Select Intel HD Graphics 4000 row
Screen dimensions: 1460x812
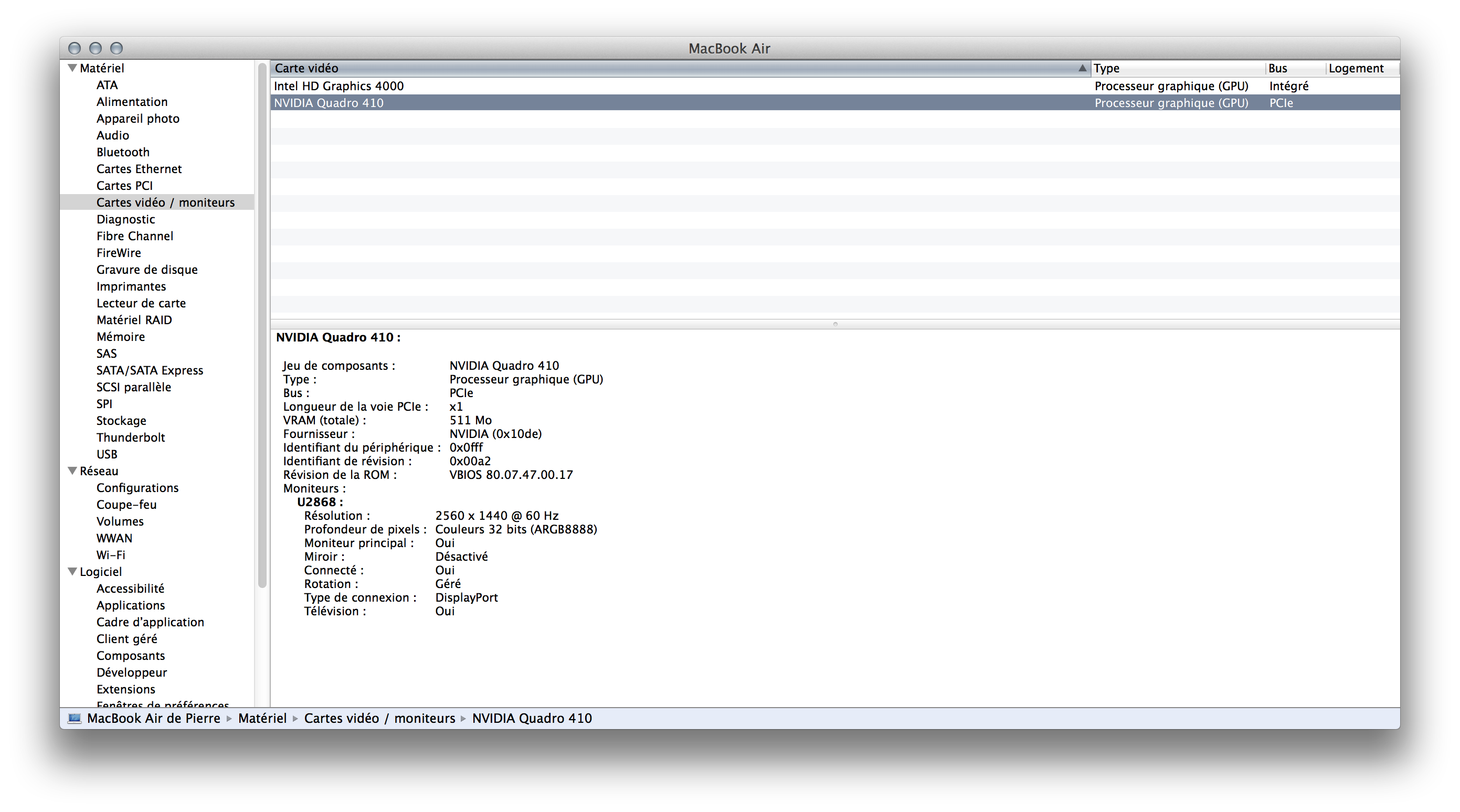[x=835, y=86]
